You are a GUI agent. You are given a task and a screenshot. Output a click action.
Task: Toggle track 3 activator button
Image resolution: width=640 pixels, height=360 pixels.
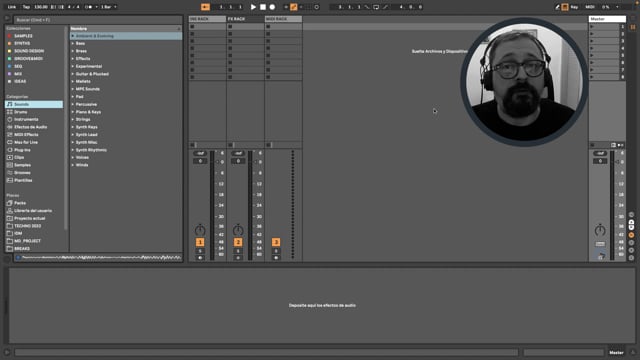[276, 242]
